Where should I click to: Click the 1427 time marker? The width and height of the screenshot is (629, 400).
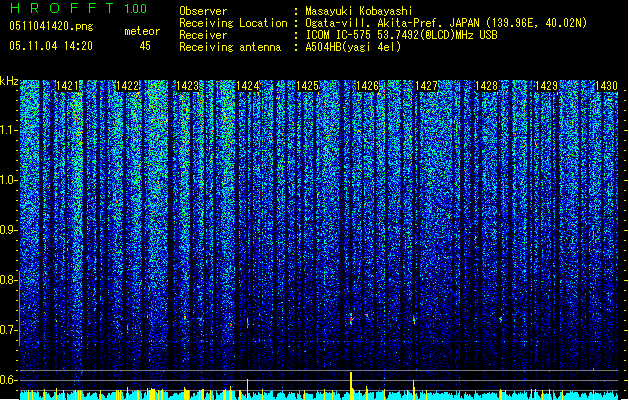426,86
